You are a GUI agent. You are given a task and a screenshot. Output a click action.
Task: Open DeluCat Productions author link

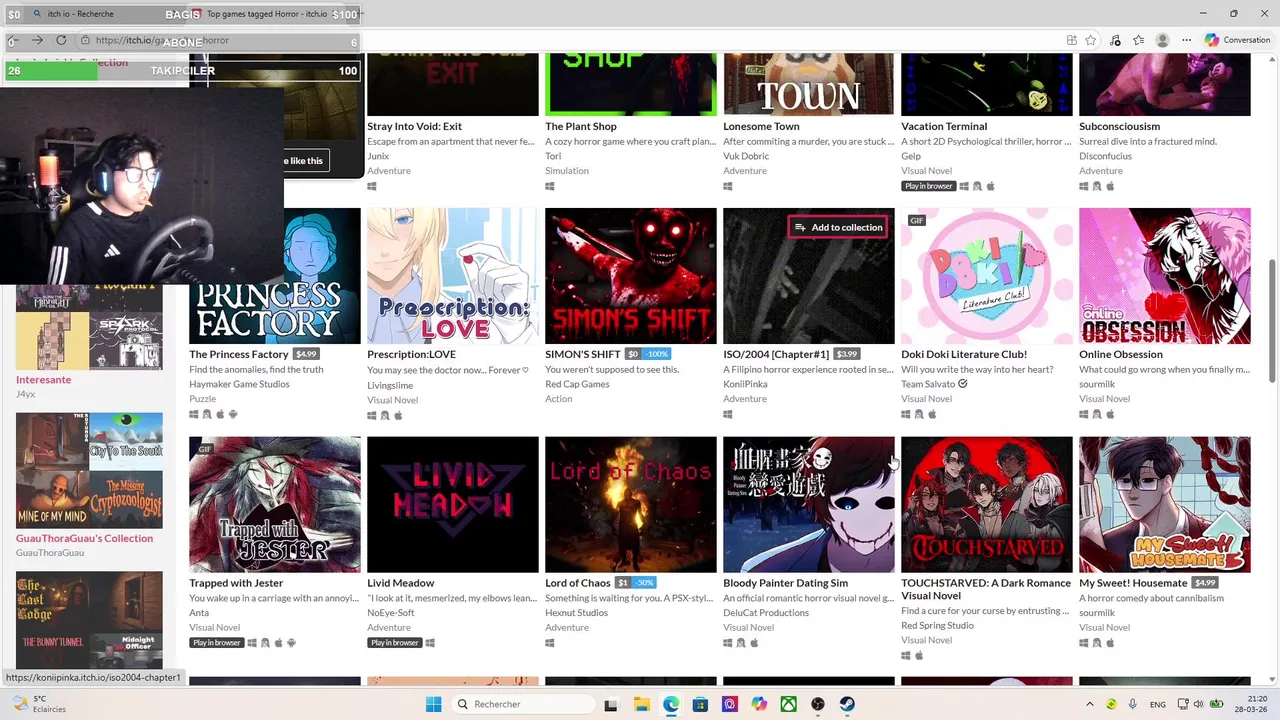[x=766, y=613]
